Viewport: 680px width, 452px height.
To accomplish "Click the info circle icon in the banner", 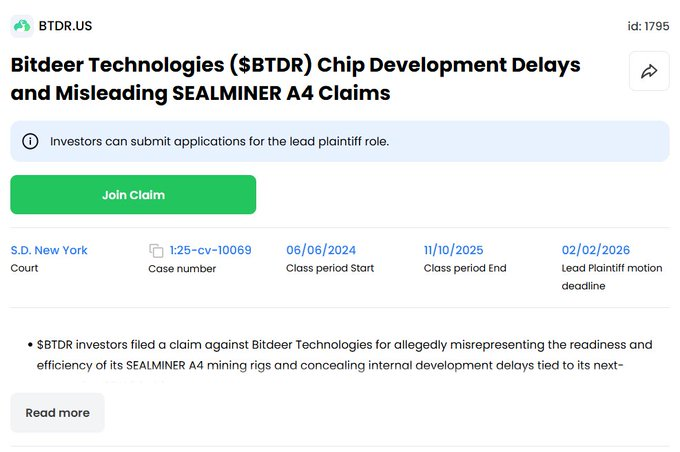I will 30,142.
